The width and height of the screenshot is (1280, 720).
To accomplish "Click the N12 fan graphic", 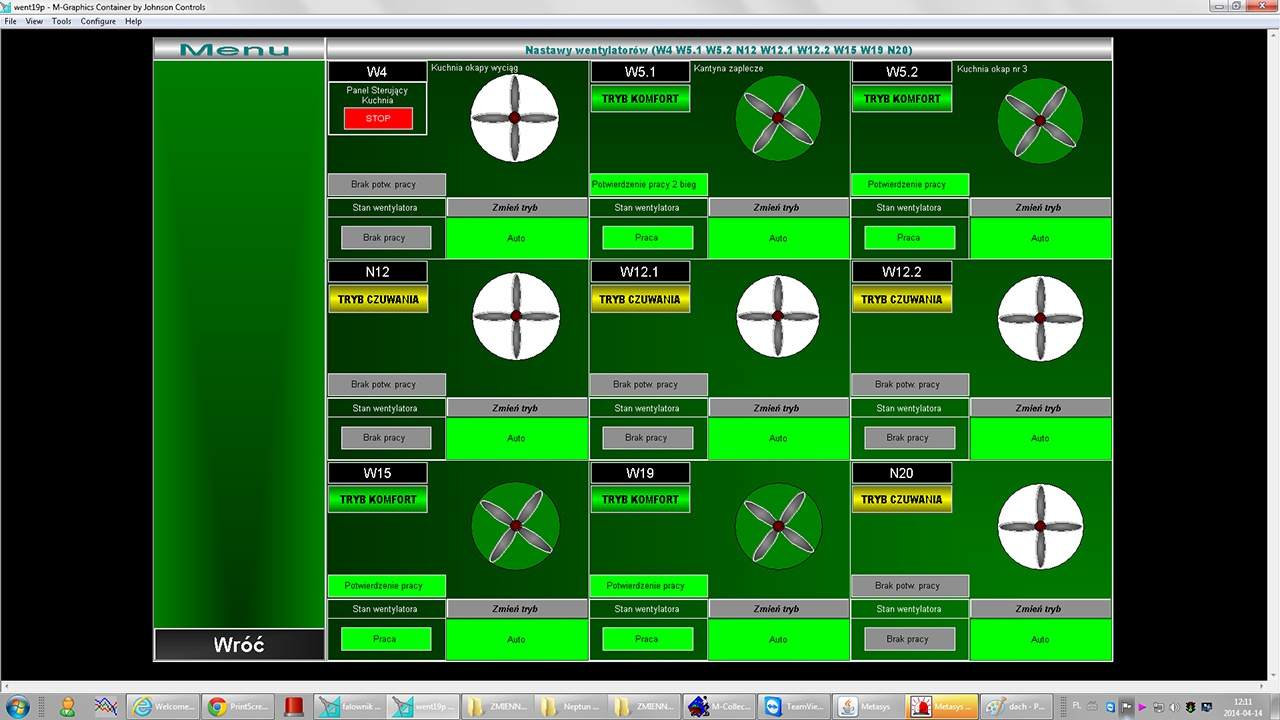I will coord(516,317).
